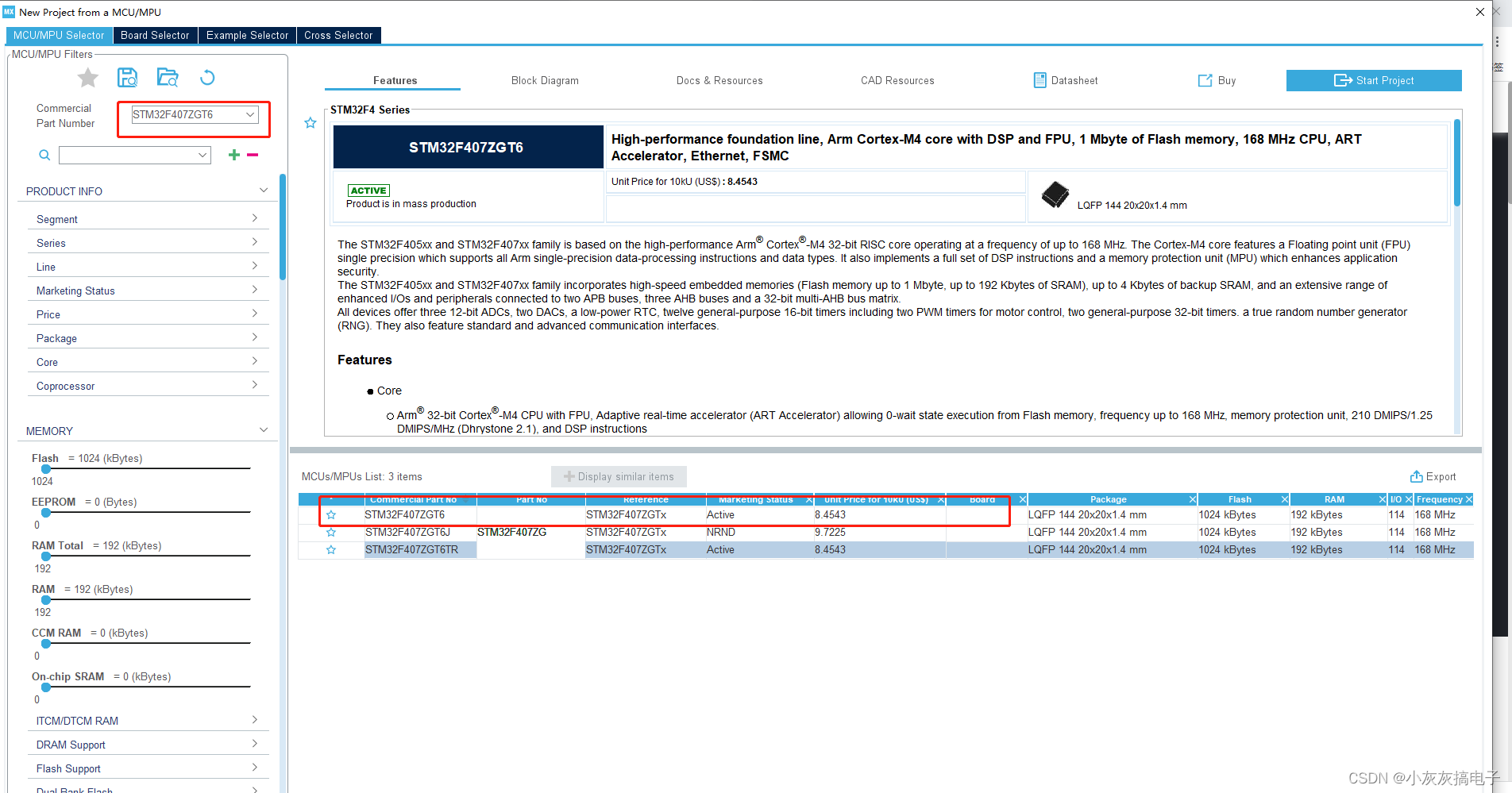The image size is (1512, 793).
Task: Click the Export icon above the MCU list
Action: click(1416, 476)
